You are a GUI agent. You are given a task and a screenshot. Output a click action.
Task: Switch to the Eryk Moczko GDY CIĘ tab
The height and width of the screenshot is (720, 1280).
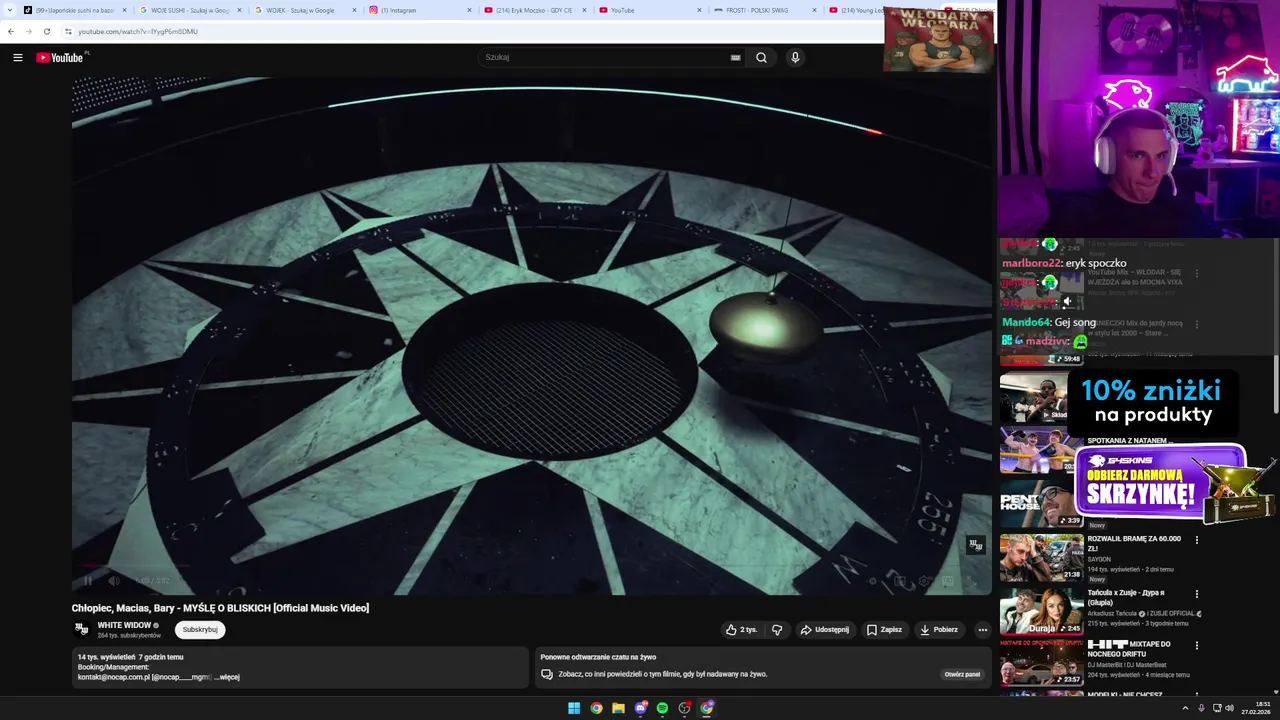tap(534, 10)
